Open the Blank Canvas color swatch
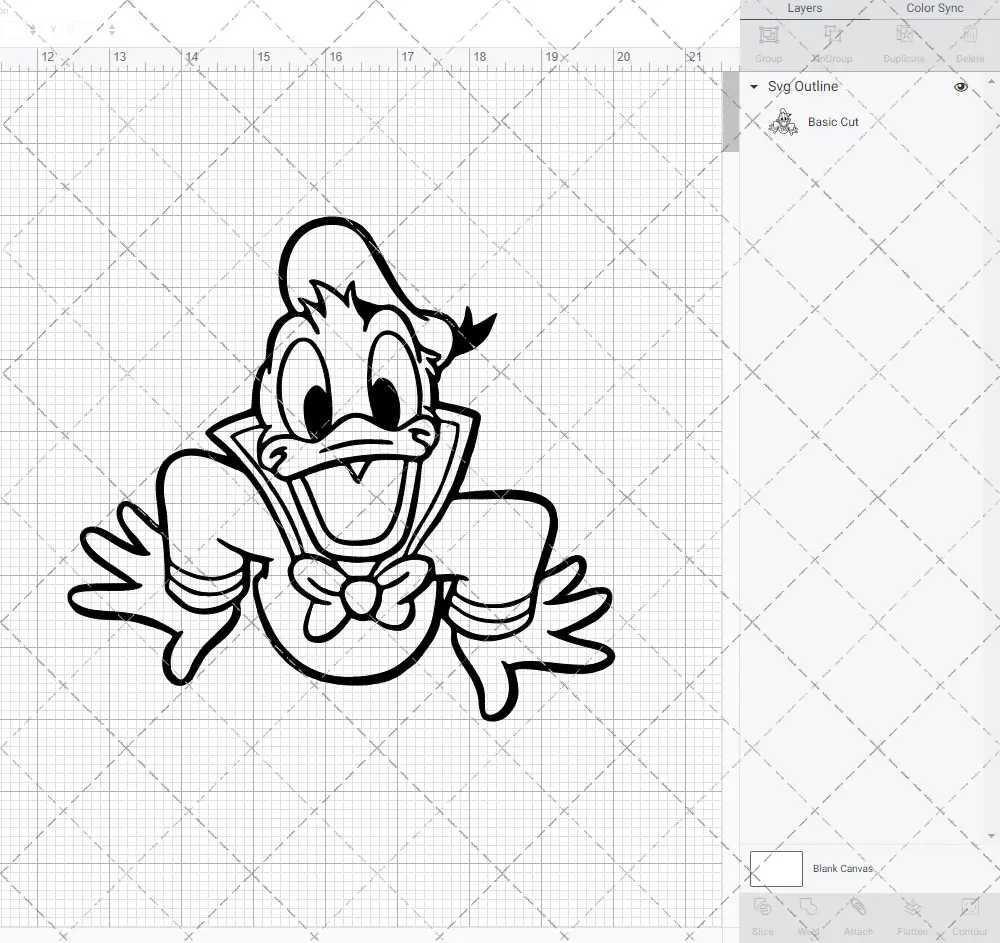 [776, 868]
